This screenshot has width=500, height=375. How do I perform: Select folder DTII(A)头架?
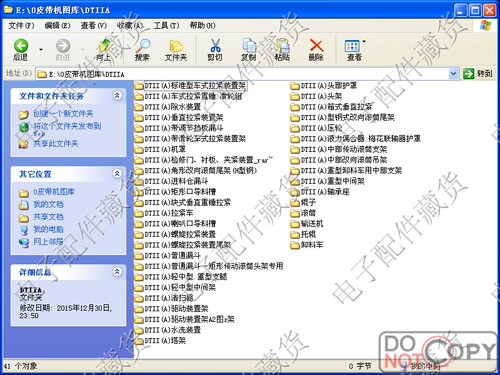[x=316, y=97]
